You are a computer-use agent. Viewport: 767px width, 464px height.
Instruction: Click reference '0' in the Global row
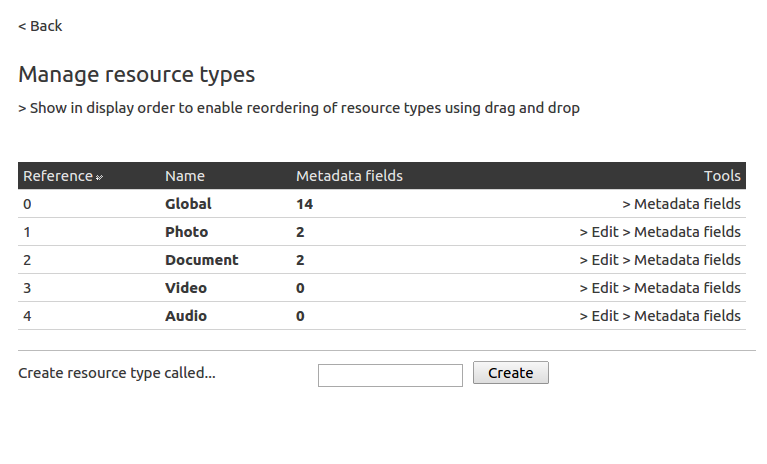pyautogui.click(x=27, y=204)
